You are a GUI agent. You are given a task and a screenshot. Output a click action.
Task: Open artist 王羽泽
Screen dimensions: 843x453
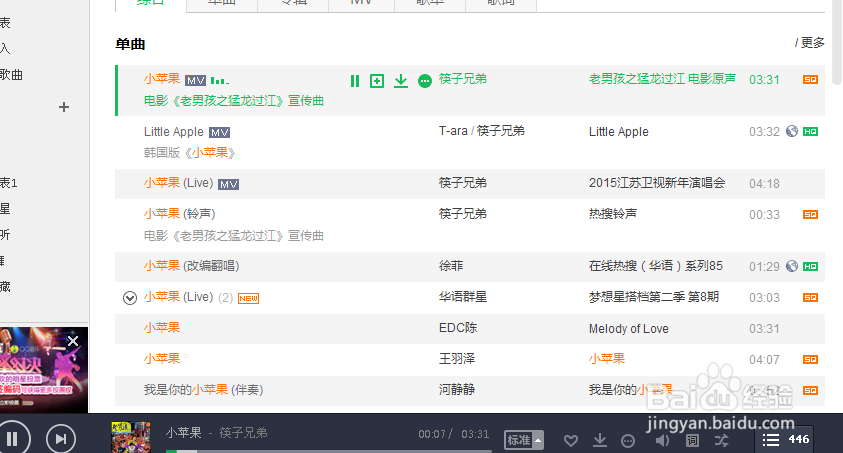coord(457,359)
